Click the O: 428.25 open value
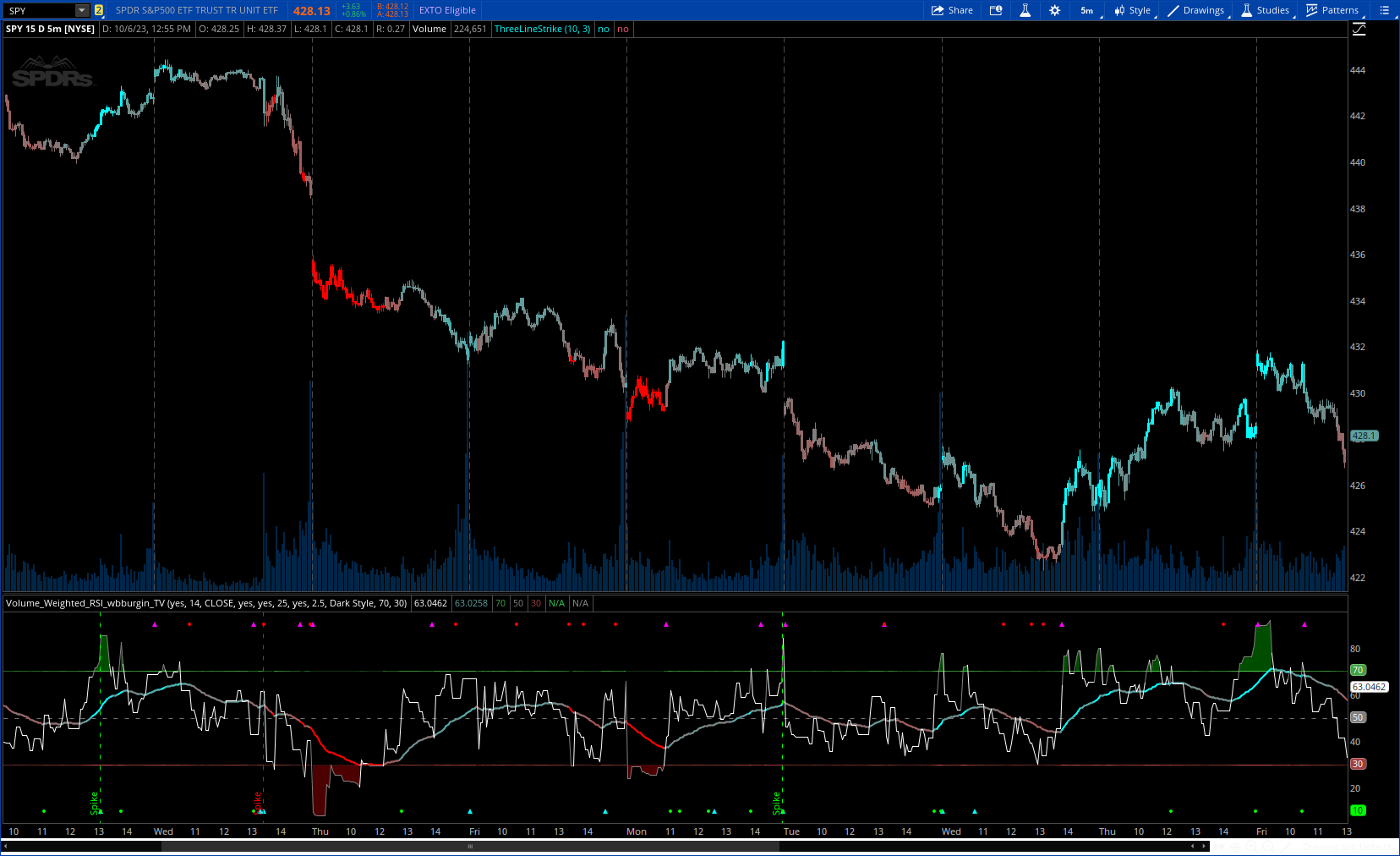 click(x=219, y=29)
